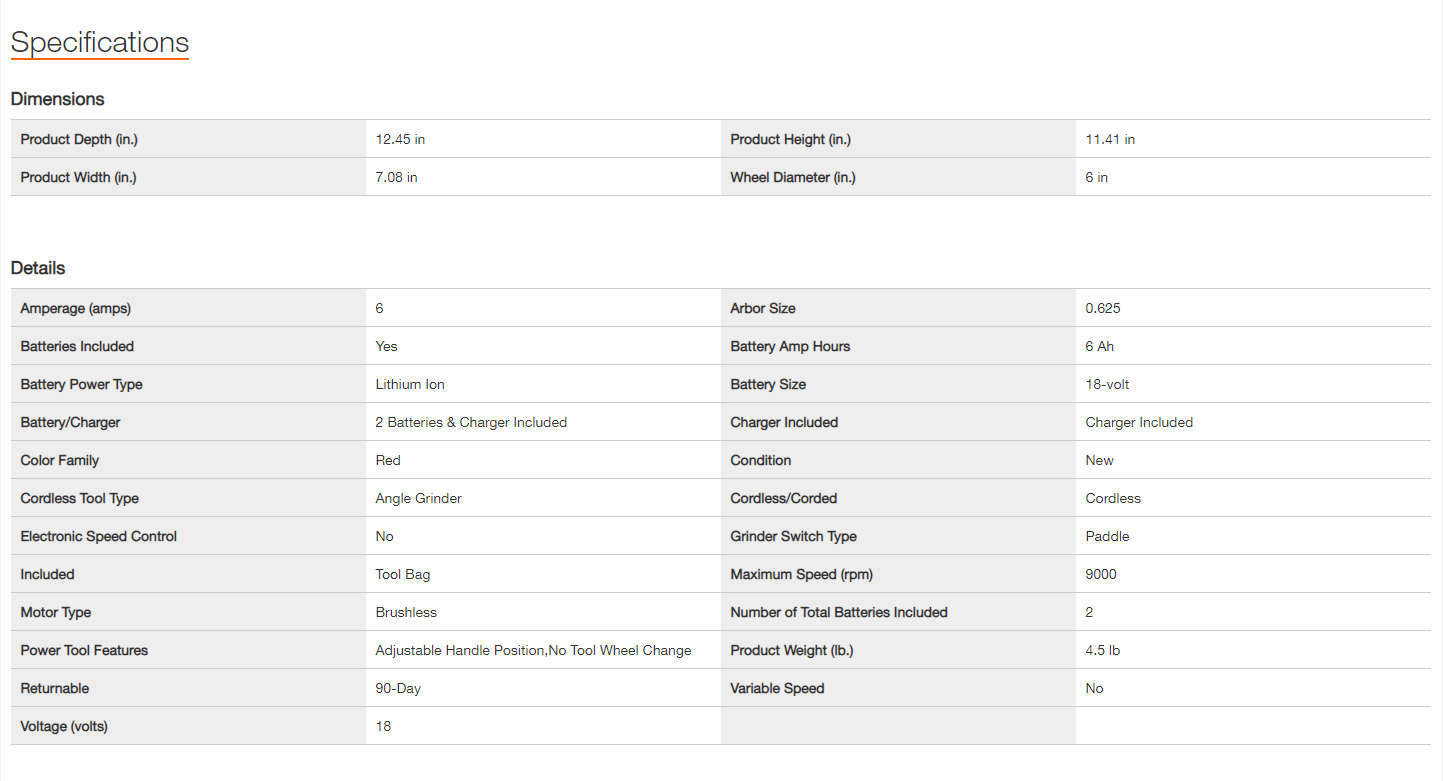Screen dimensions: 1443x781
Task: Click the Cordless Tool Type label
Action: pos(80,498)
